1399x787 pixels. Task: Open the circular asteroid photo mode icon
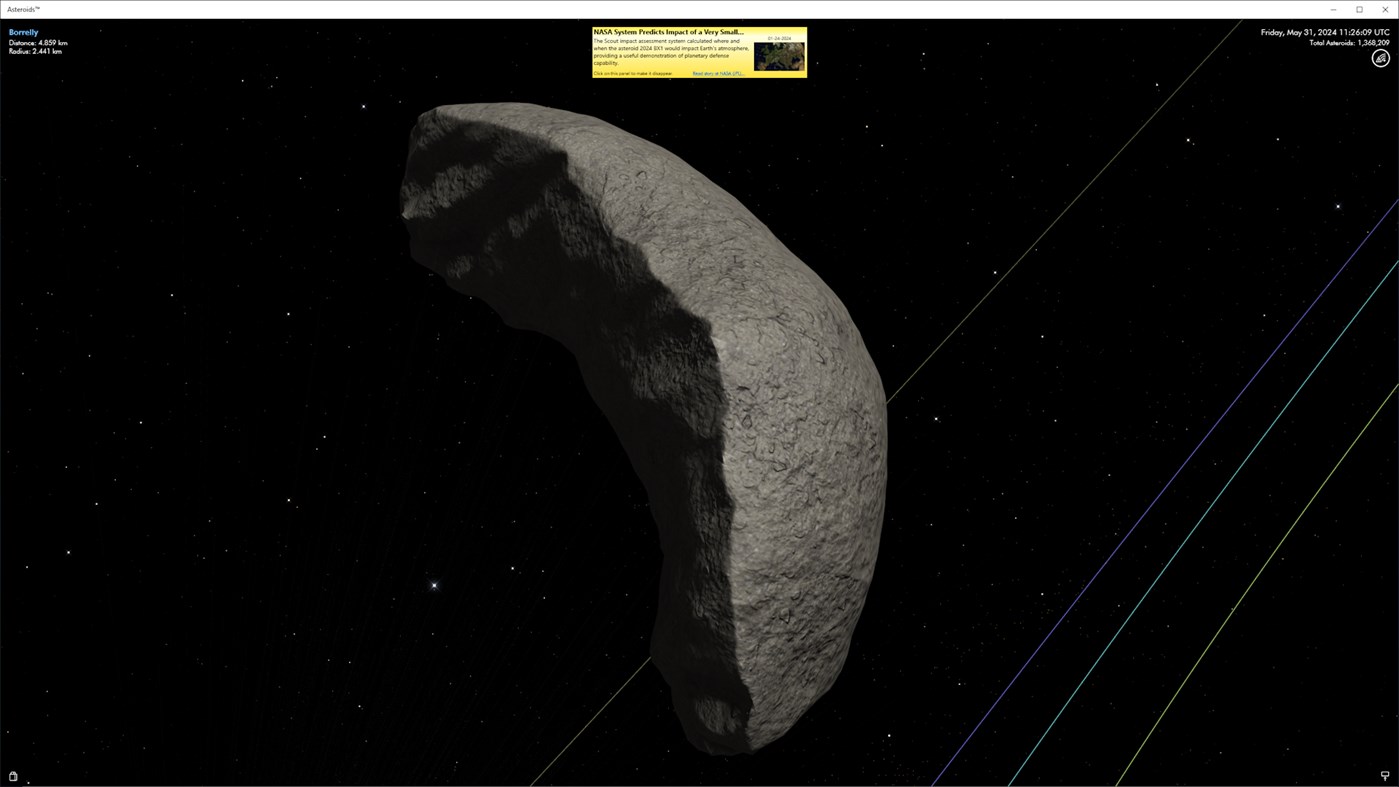coord(1379,57)
